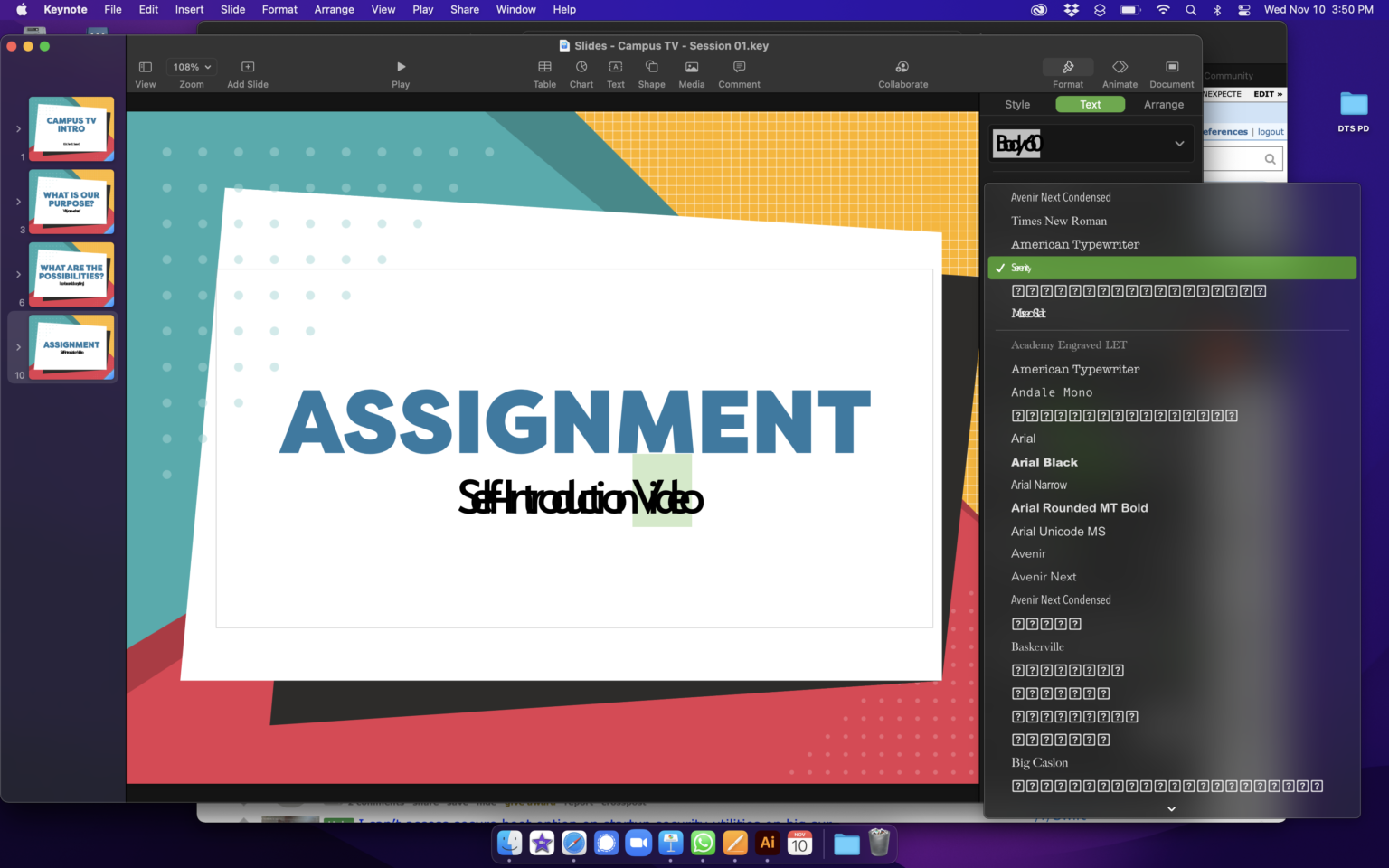Expand slide group 1 in navigator

tap(18, 129)
